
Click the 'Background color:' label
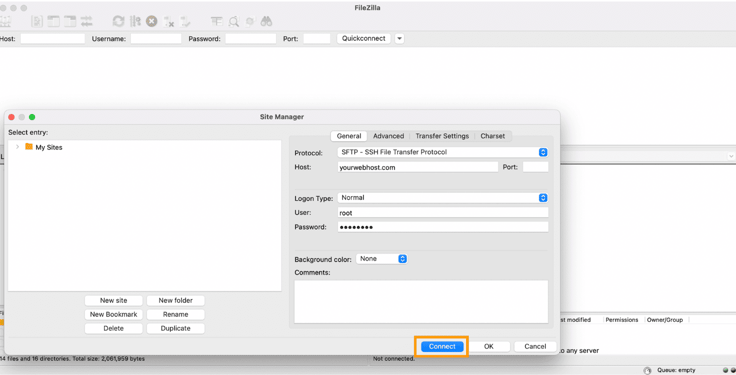tap(323, 260)
